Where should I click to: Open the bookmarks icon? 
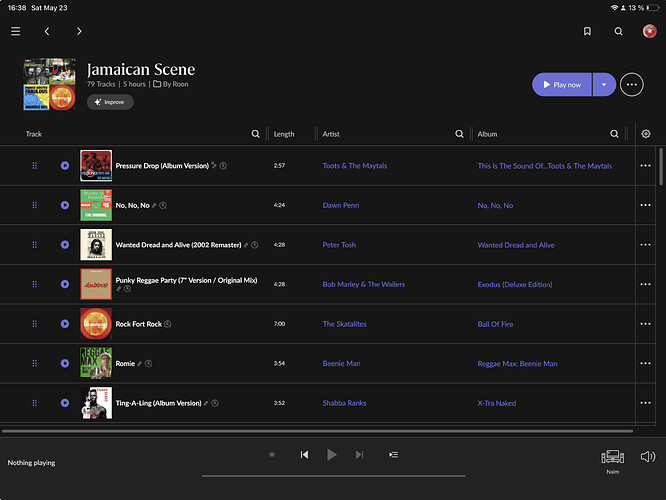point(587,31)
